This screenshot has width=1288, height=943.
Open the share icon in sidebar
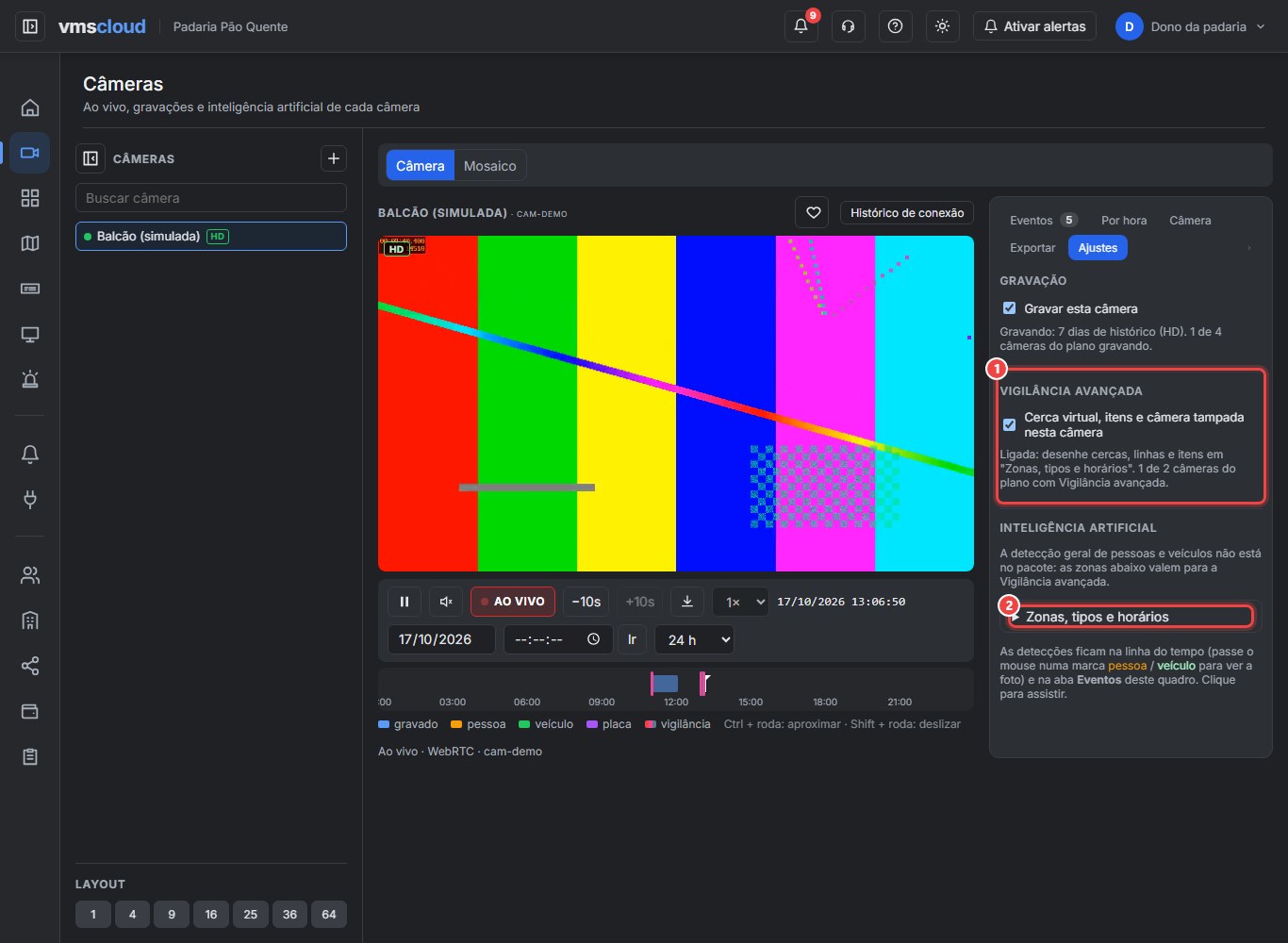click(30, 667)
